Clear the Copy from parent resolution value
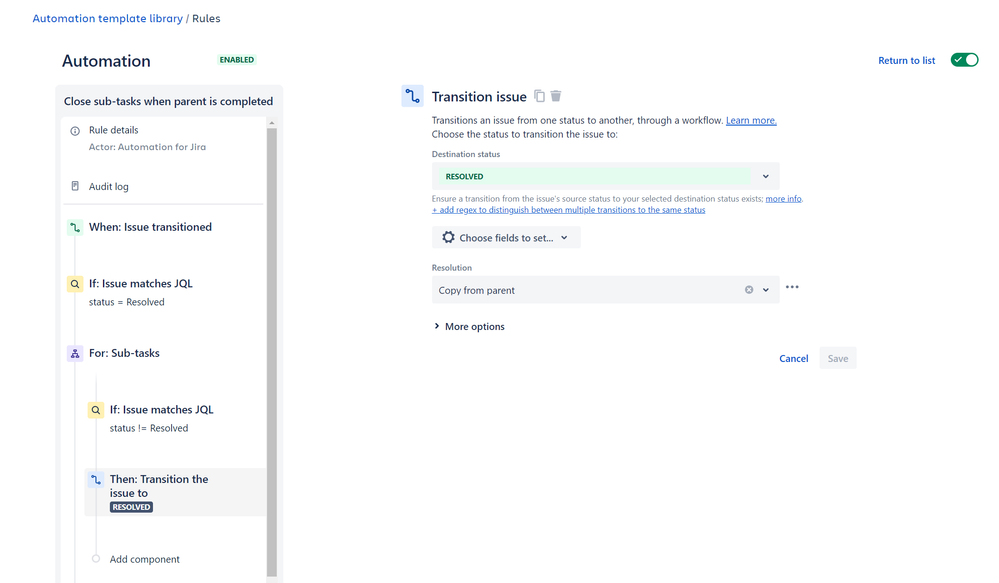Image resolution: width=999 pixels, height=583 pixels. pos(749,290)
